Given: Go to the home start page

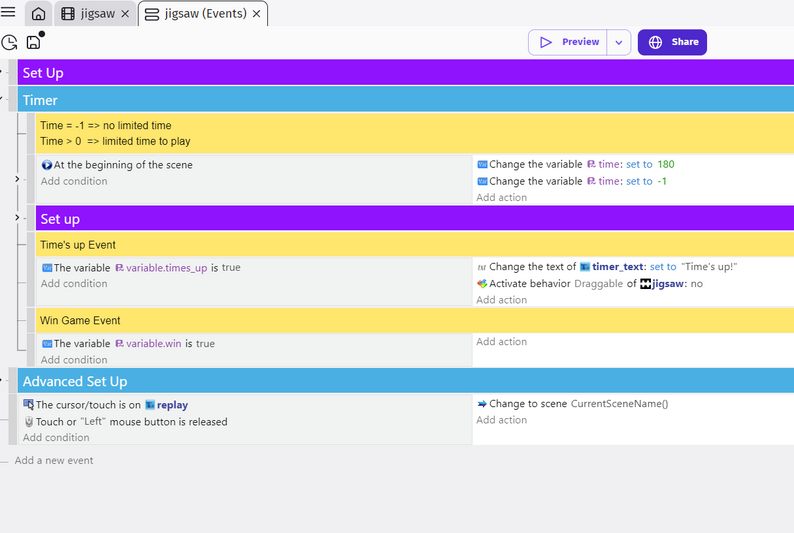Looking at the screenshot, I should [38, 14].
